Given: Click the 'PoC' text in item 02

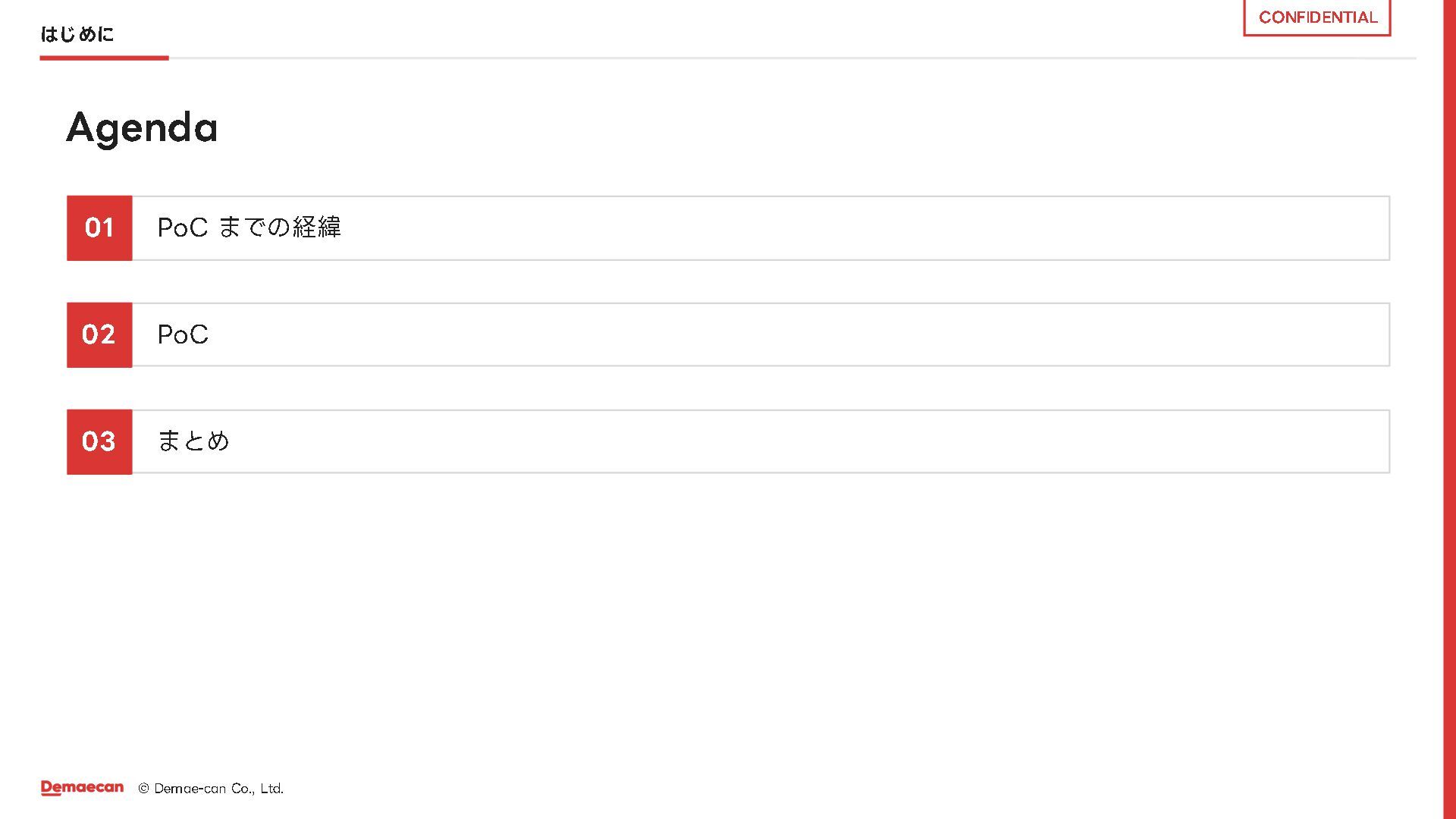Looking at the screenshot, I should tap(183, 334).
